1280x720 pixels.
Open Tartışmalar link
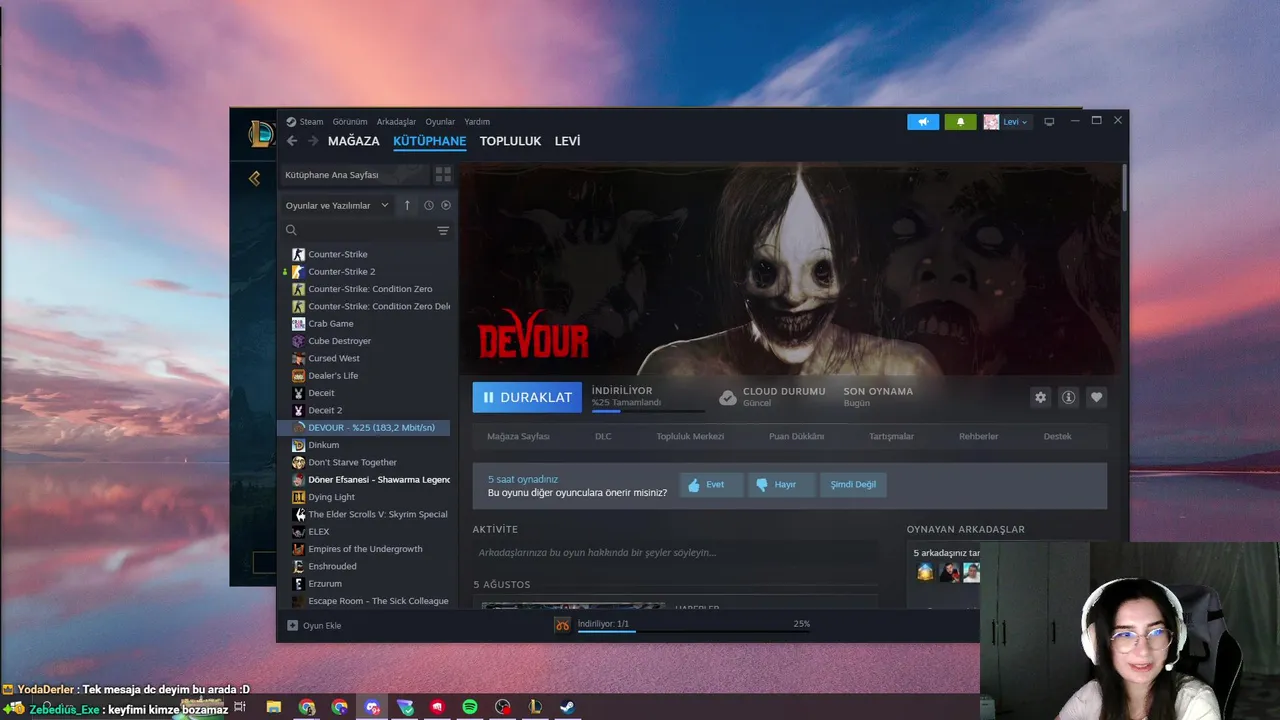pyautogui.click(x=891, y=437)
